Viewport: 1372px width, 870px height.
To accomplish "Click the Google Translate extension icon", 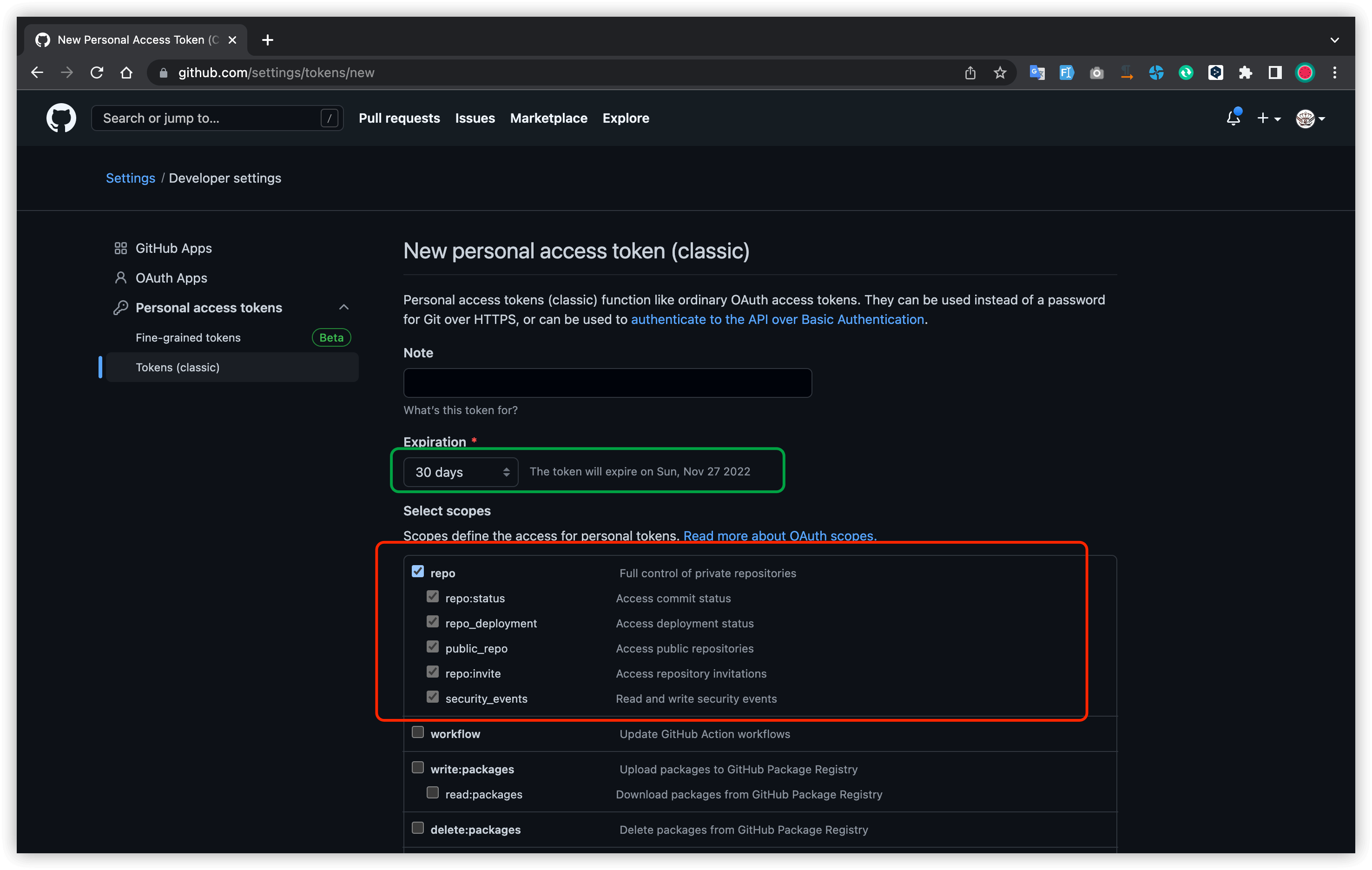I will pyautogui.click(x=1037, y=73).
